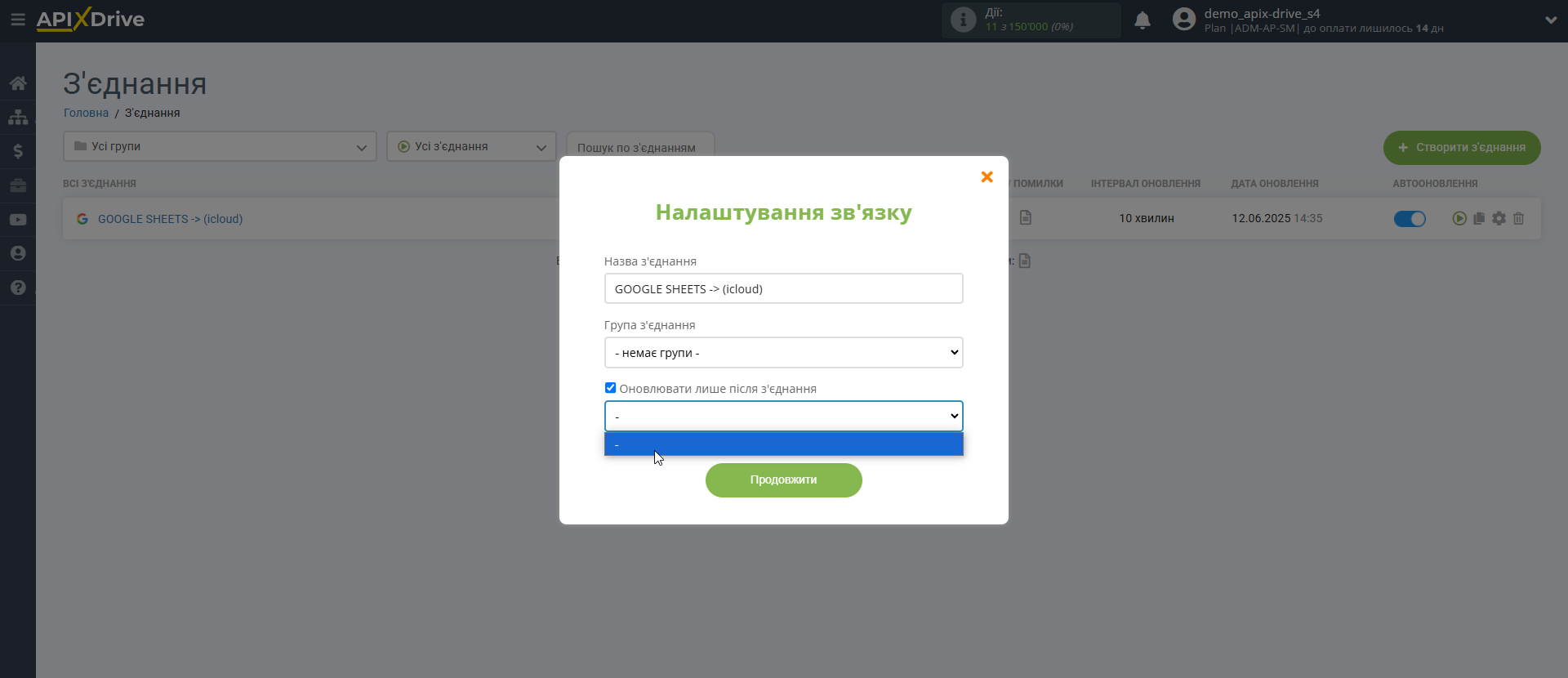Click the 'АВТООНОВЛЕННЯ' column header
The image size is (1568, 678).
tap(1435, 184)
